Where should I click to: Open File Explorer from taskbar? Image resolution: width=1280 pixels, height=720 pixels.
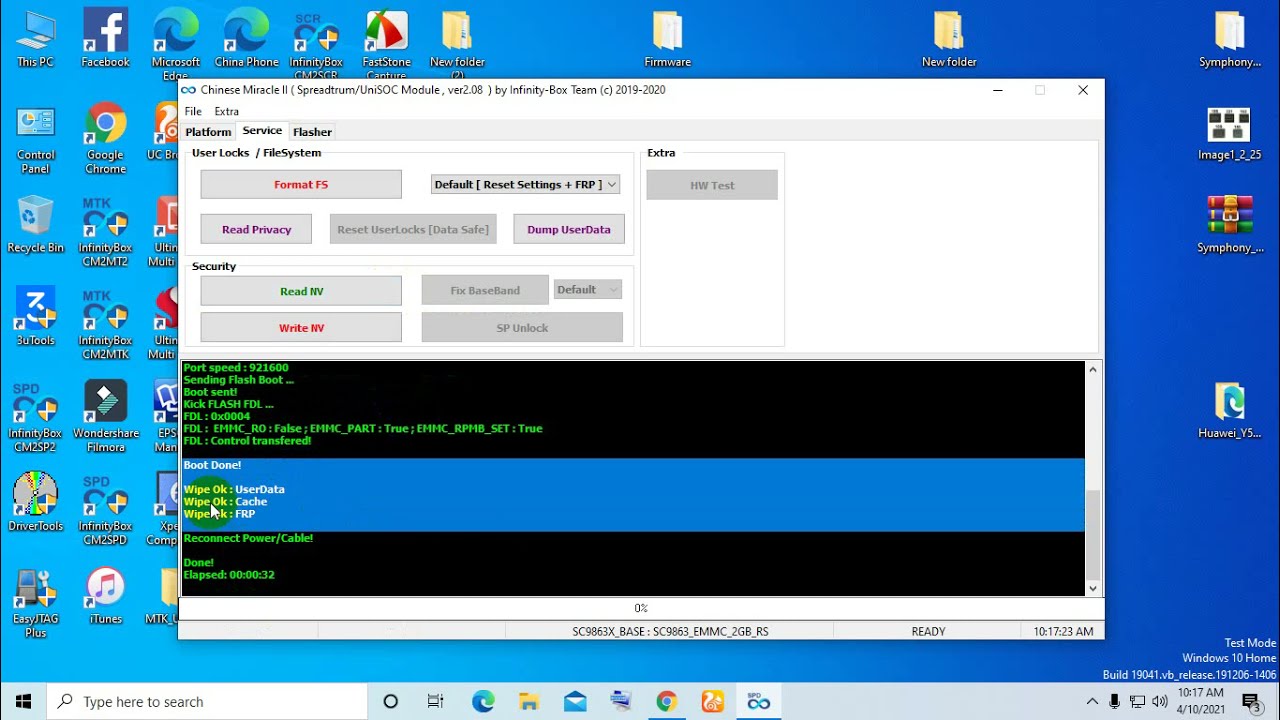point(529,702)
